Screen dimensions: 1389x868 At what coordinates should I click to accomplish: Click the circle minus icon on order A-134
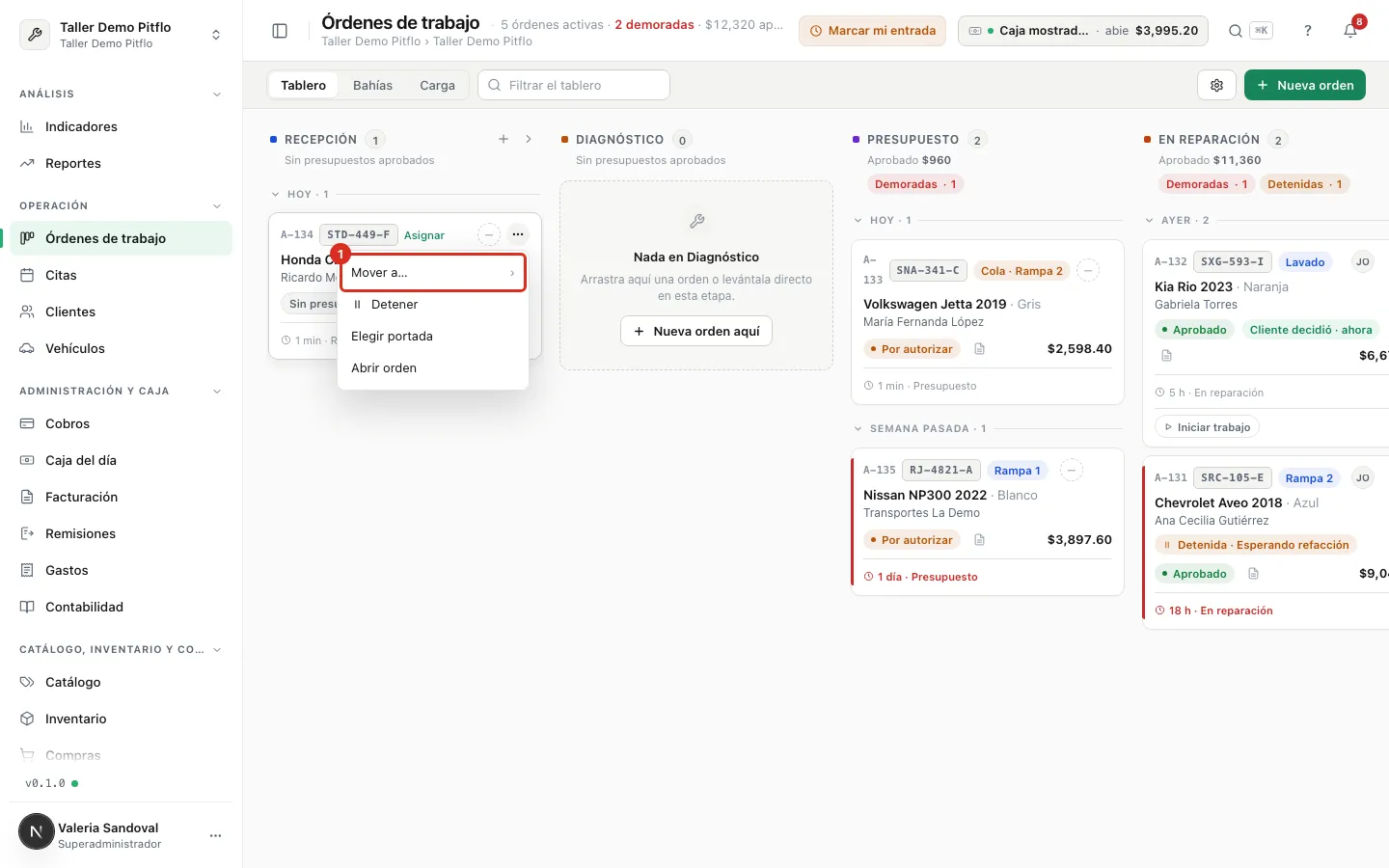[489, 234]
